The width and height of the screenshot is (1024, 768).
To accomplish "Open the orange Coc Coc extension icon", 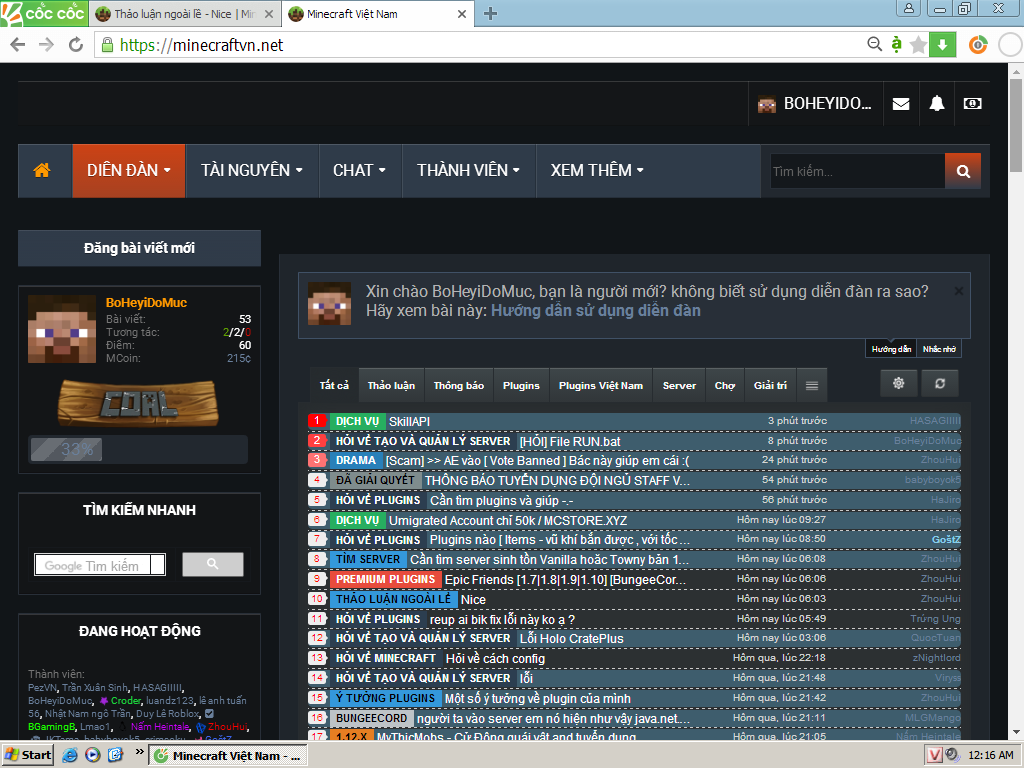I will (978, 45).
